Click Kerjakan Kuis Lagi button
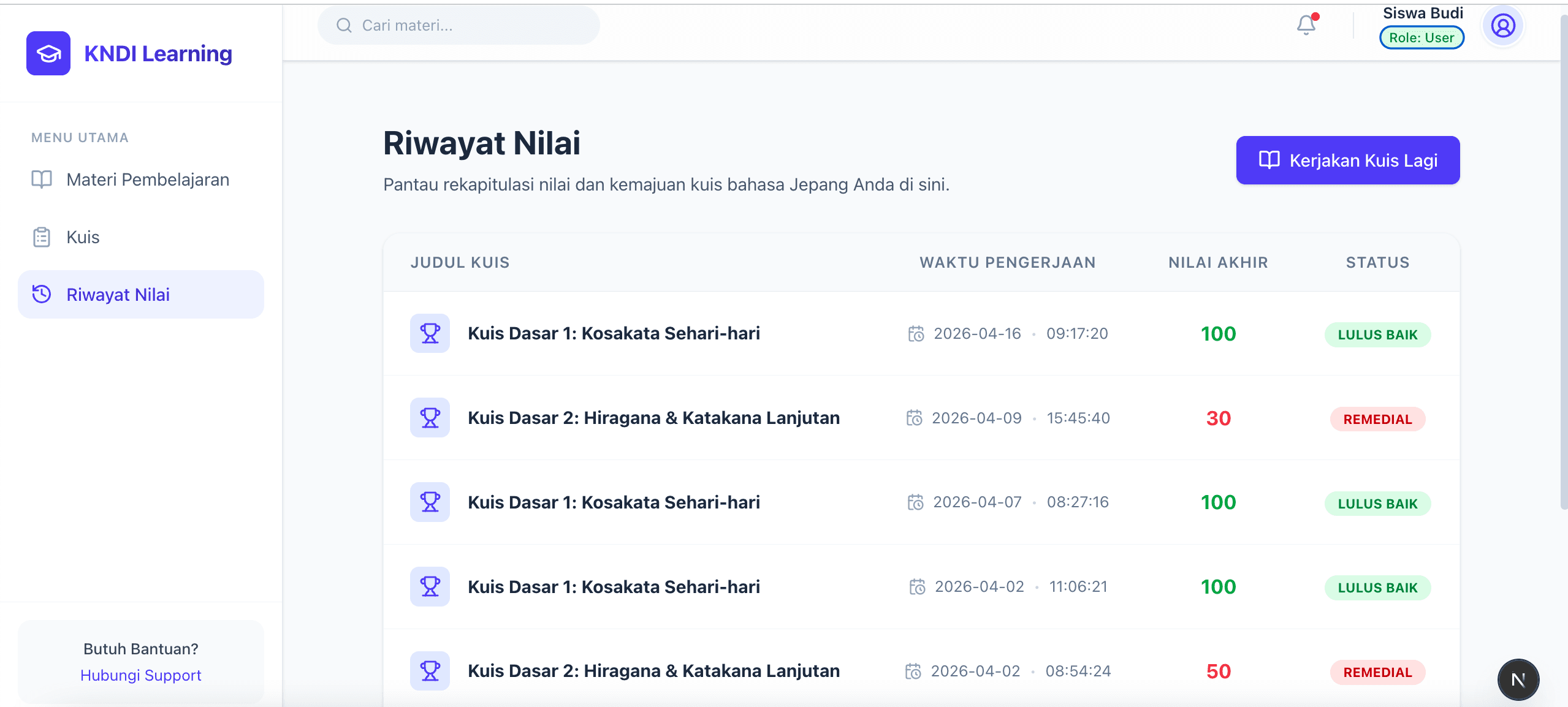This screenshot has height=707, width=1568. (x=1348, y=160)
